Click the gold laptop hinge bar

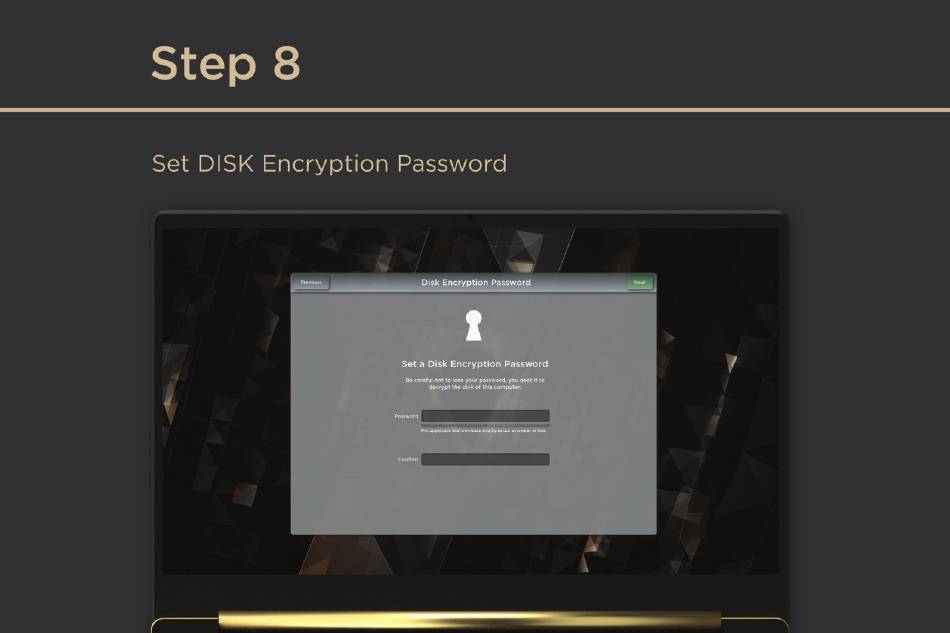(x=470, y=620)
